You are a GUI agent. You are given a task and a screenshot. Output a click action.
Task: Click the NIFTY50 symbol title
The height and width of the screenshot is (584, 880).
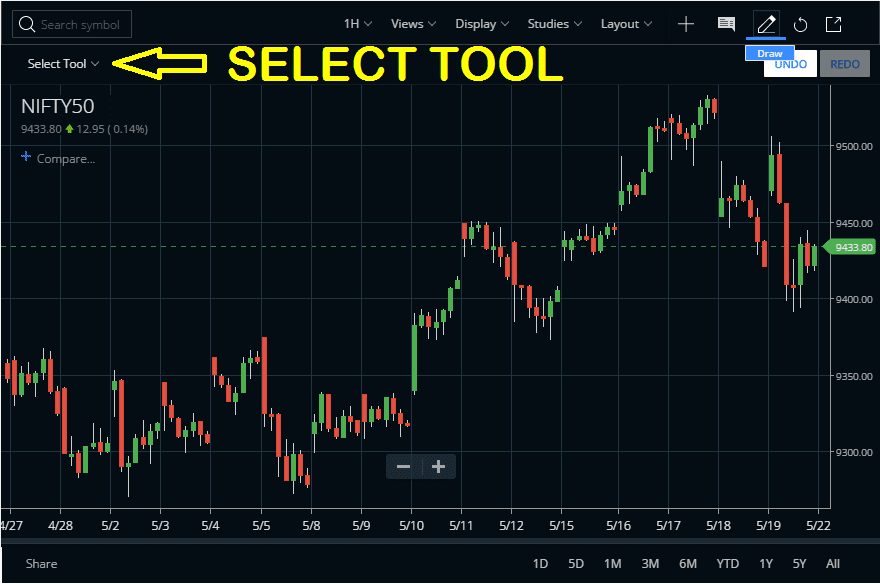click(58, 107)
